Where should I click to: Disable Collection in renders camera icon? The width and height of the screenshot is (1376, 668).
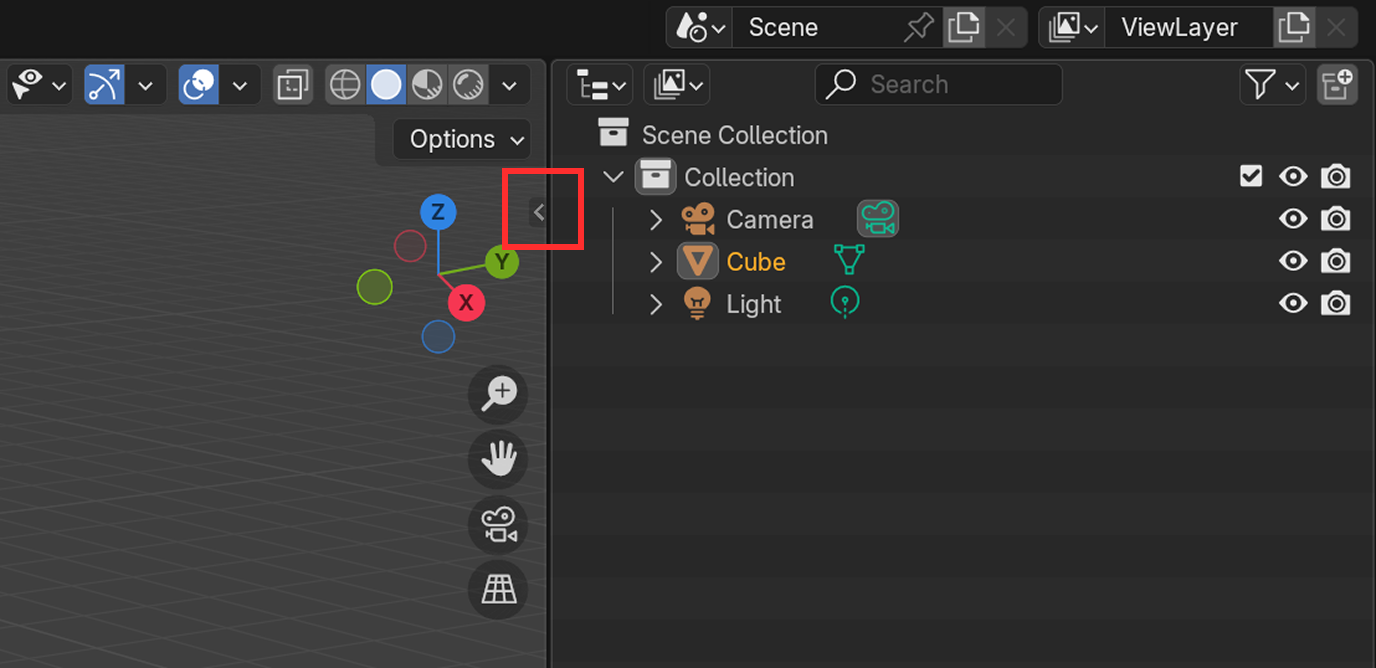point(1336,177)
